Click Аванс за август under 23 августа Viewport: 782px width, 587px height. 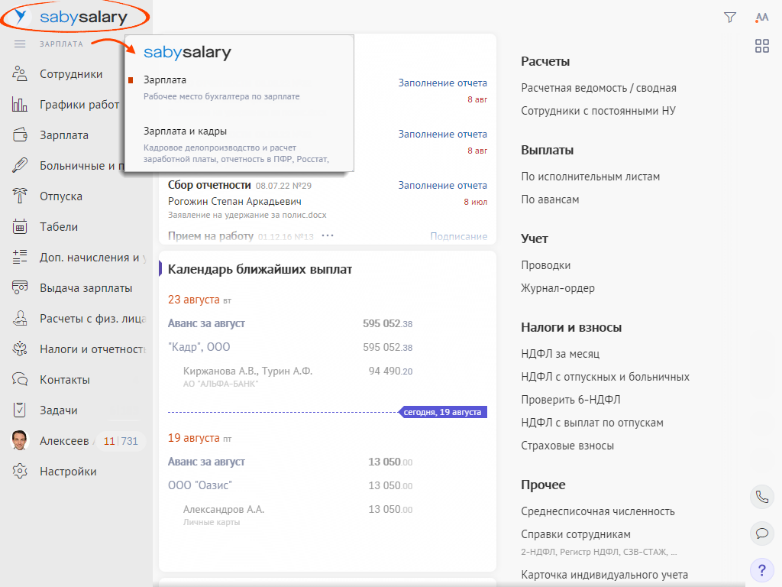pyautogui.click(x=206, y=323)
